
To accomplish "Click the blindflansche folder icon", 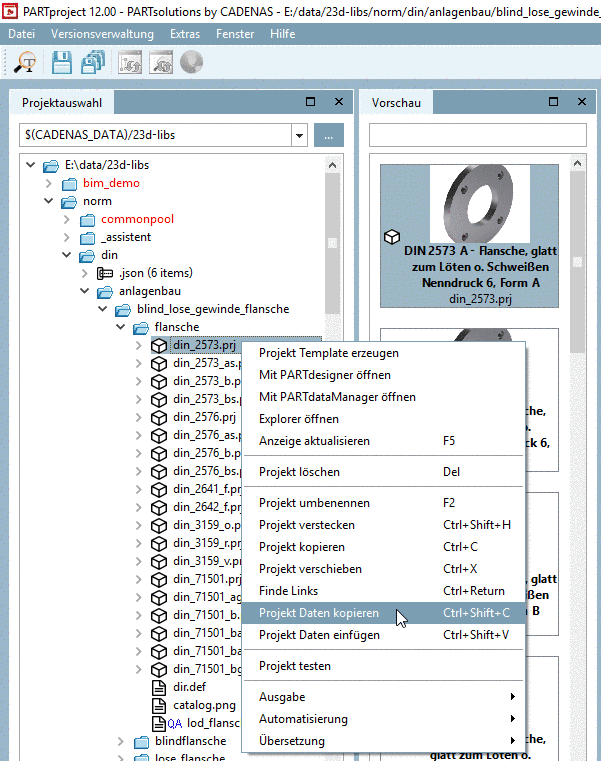I will point(141,742).
